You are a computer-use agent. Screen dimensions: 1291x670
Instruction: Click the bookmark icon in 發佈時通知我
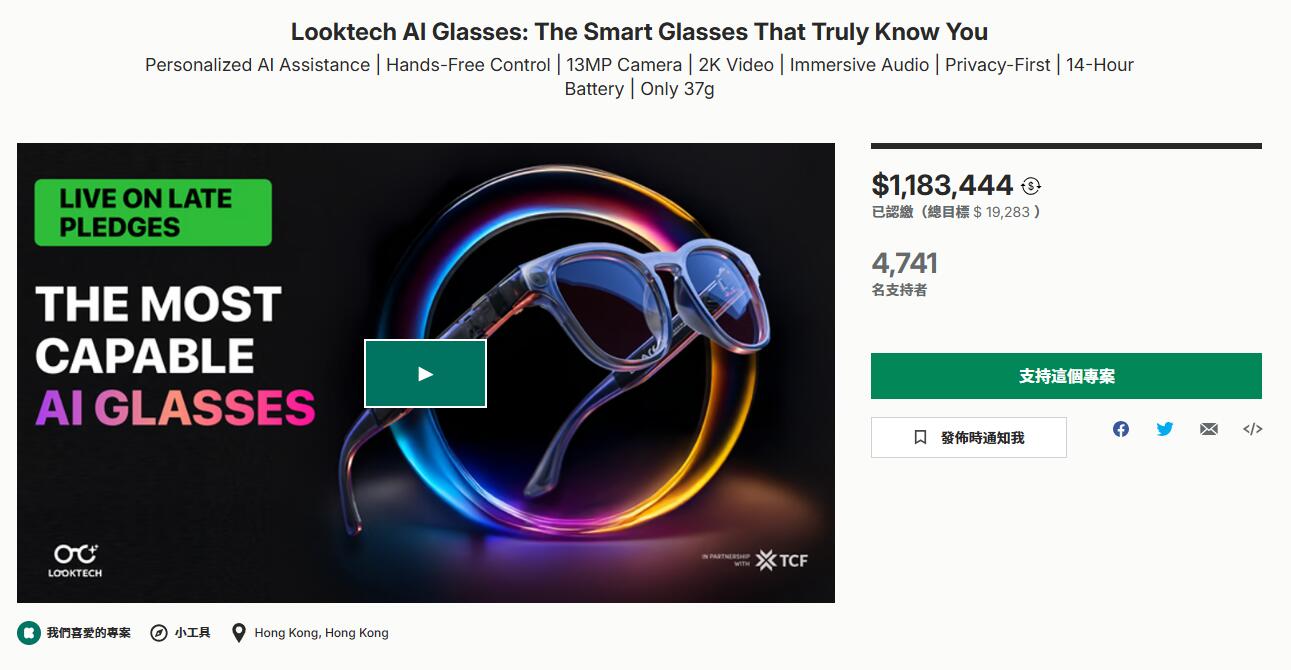921,438
